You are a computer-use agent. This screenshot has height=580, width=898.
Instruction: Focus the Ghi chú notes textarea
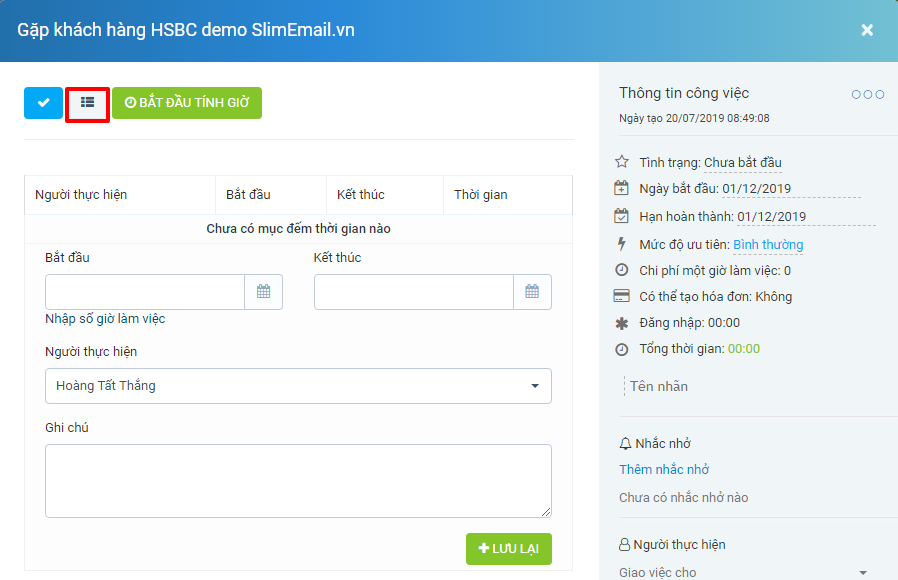(x=298, y=481)
